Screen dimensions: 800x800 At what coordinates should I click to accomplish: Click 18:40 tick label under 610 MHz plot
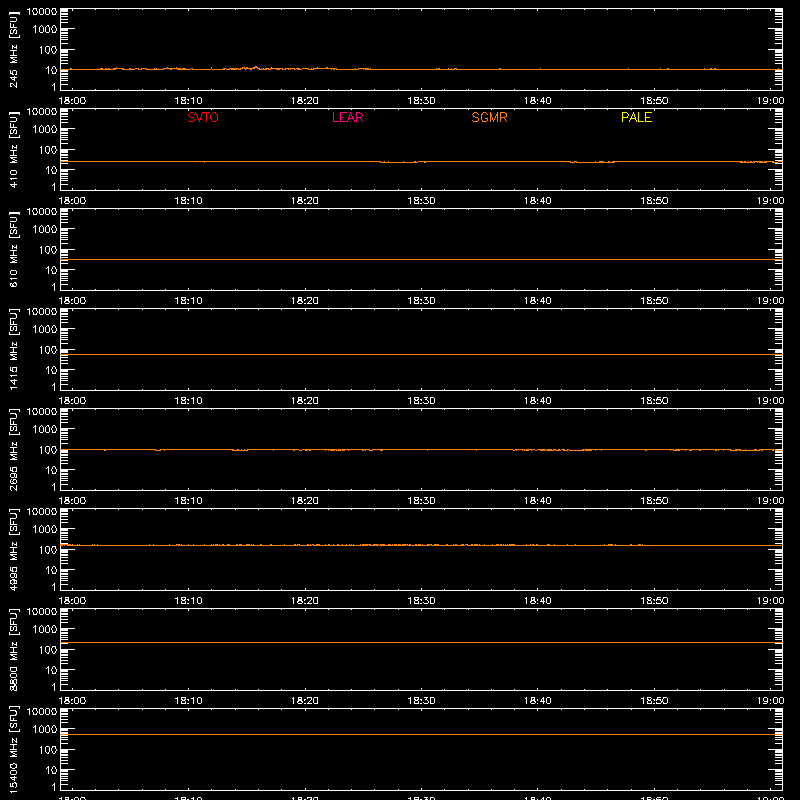pyautogui.click(x=538, y=301)
